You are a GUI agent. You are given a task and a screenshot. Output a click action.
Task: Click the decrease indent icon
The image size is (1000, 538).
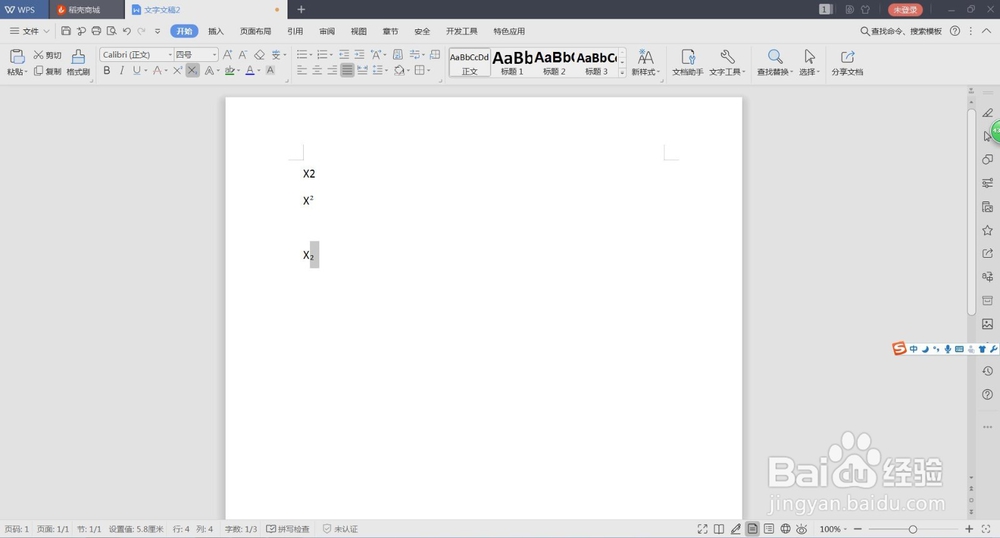pyautogui.click(x=344, y=55)
